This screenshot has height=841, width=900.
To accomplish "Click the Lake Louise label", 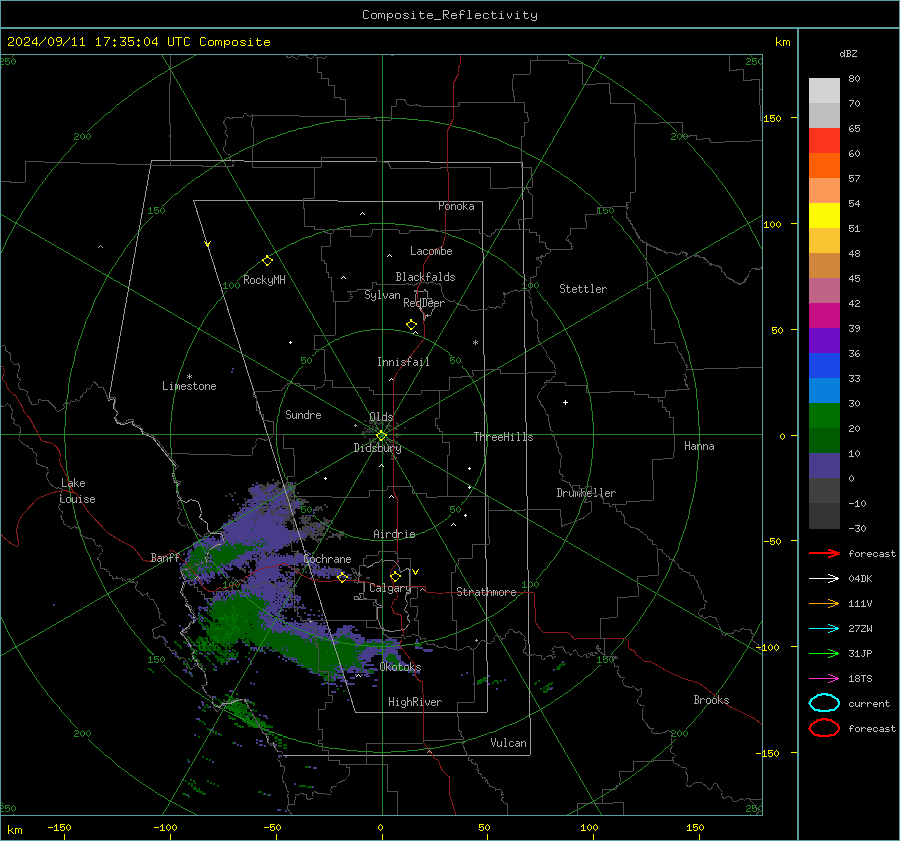I will point(77,491).
